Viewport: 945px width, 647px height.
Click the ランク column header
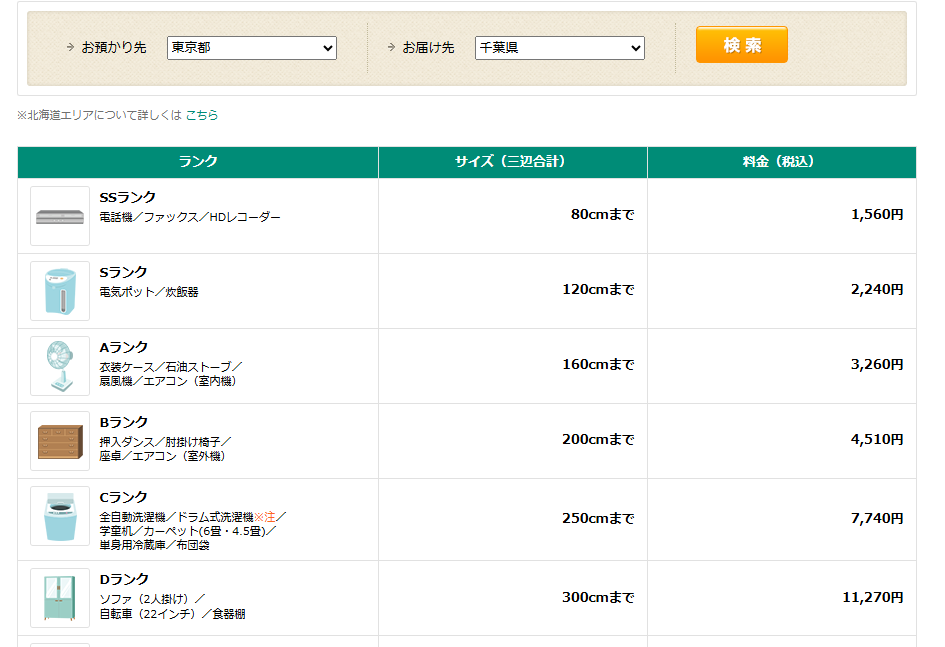[198, 162]
